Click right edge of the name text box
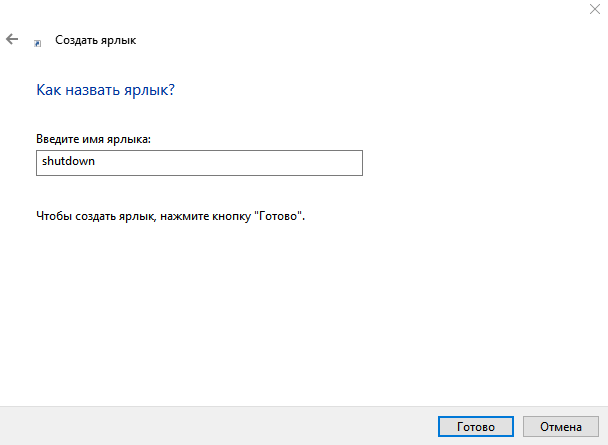Screen dimensions: 608x445 (x=357, y=163)
